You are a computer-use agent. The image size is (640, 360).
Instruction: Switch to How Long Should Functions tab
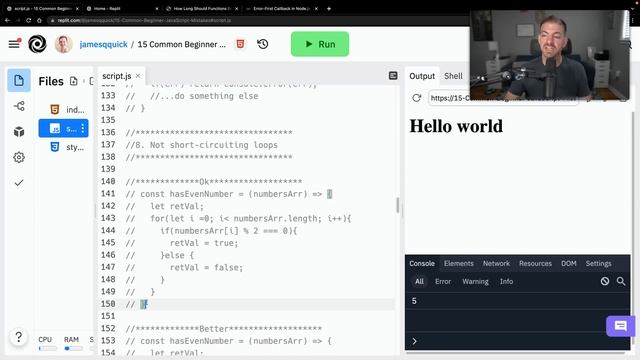pyautogui.click(x=202, y=8)
